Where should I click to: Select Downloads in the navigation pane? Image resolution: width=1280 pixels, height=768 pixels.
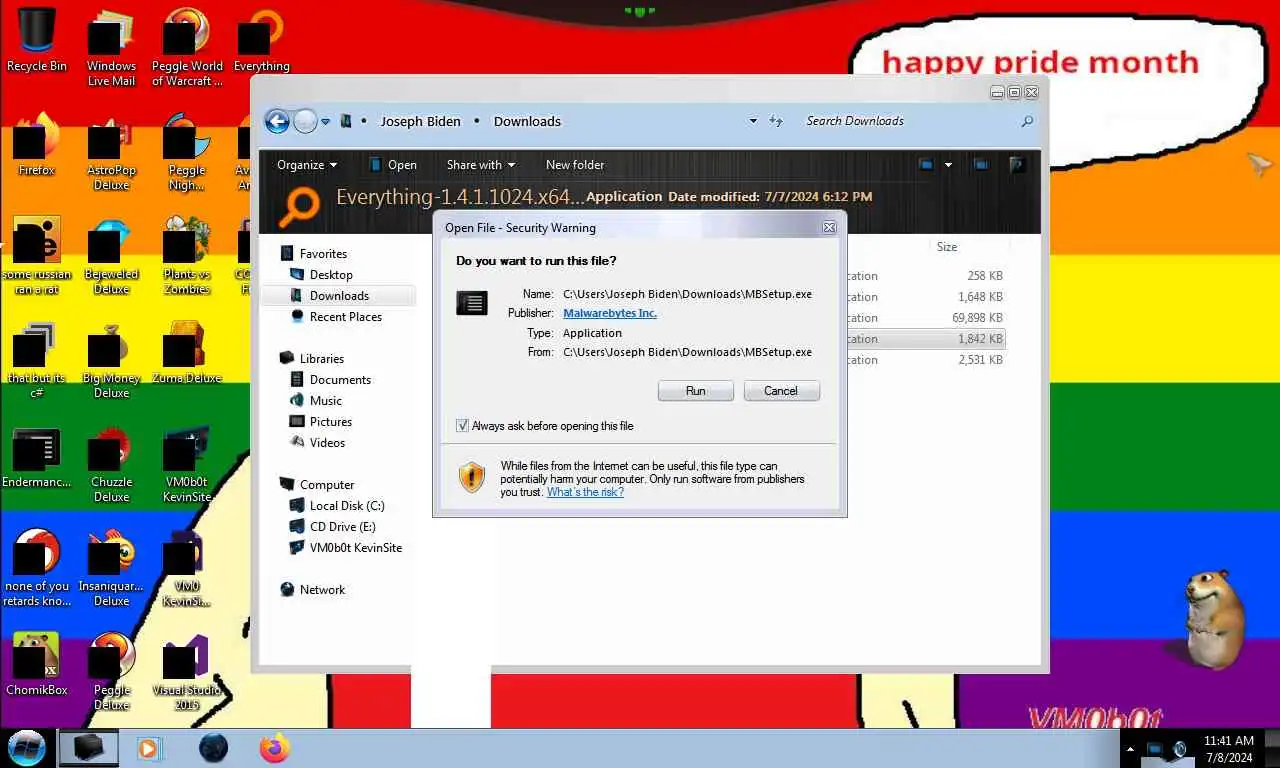click(339, 296)
